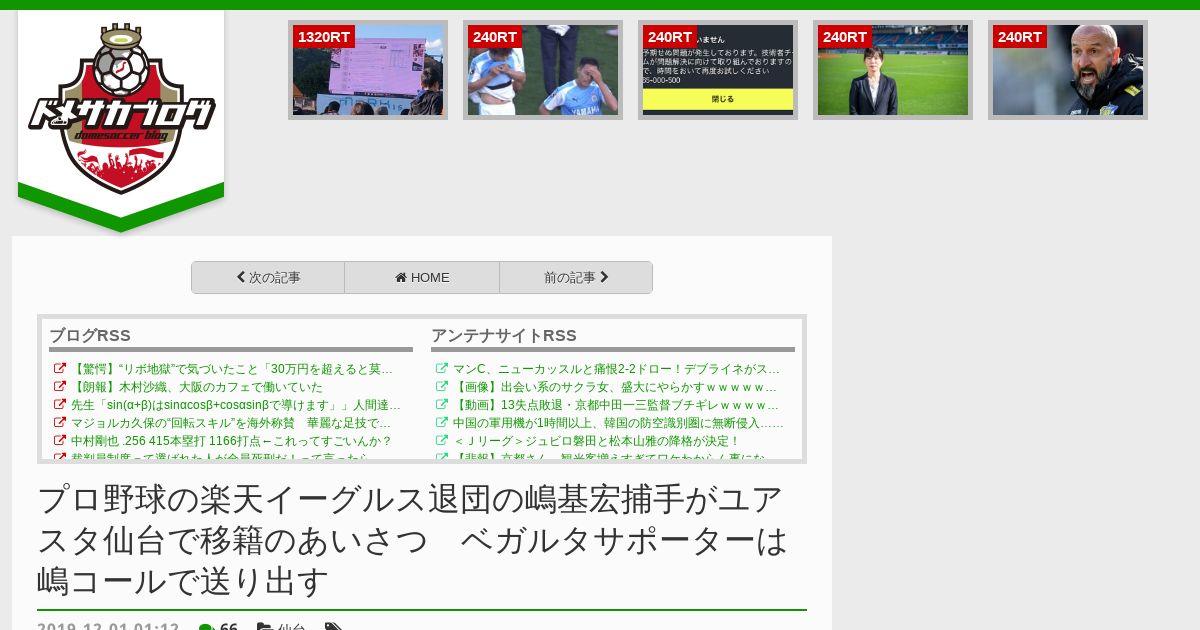The height and width of the screenshot is (630, 1200).
Task: Go to previous article with 前の記事 button
Action: (x=576, y=278)
